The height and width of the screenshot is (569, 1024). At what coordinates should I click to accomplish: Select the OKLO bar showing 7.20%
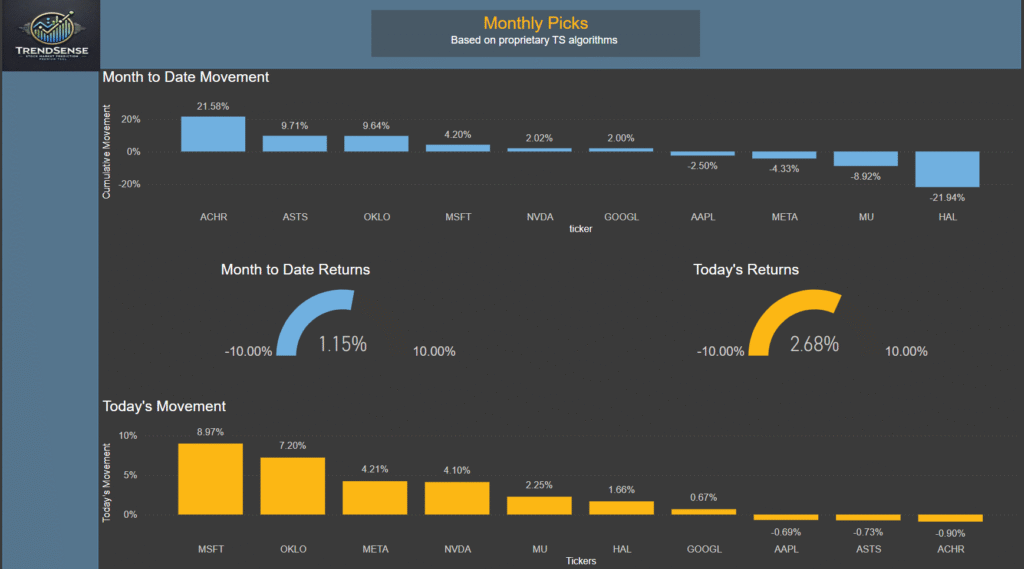293,486
